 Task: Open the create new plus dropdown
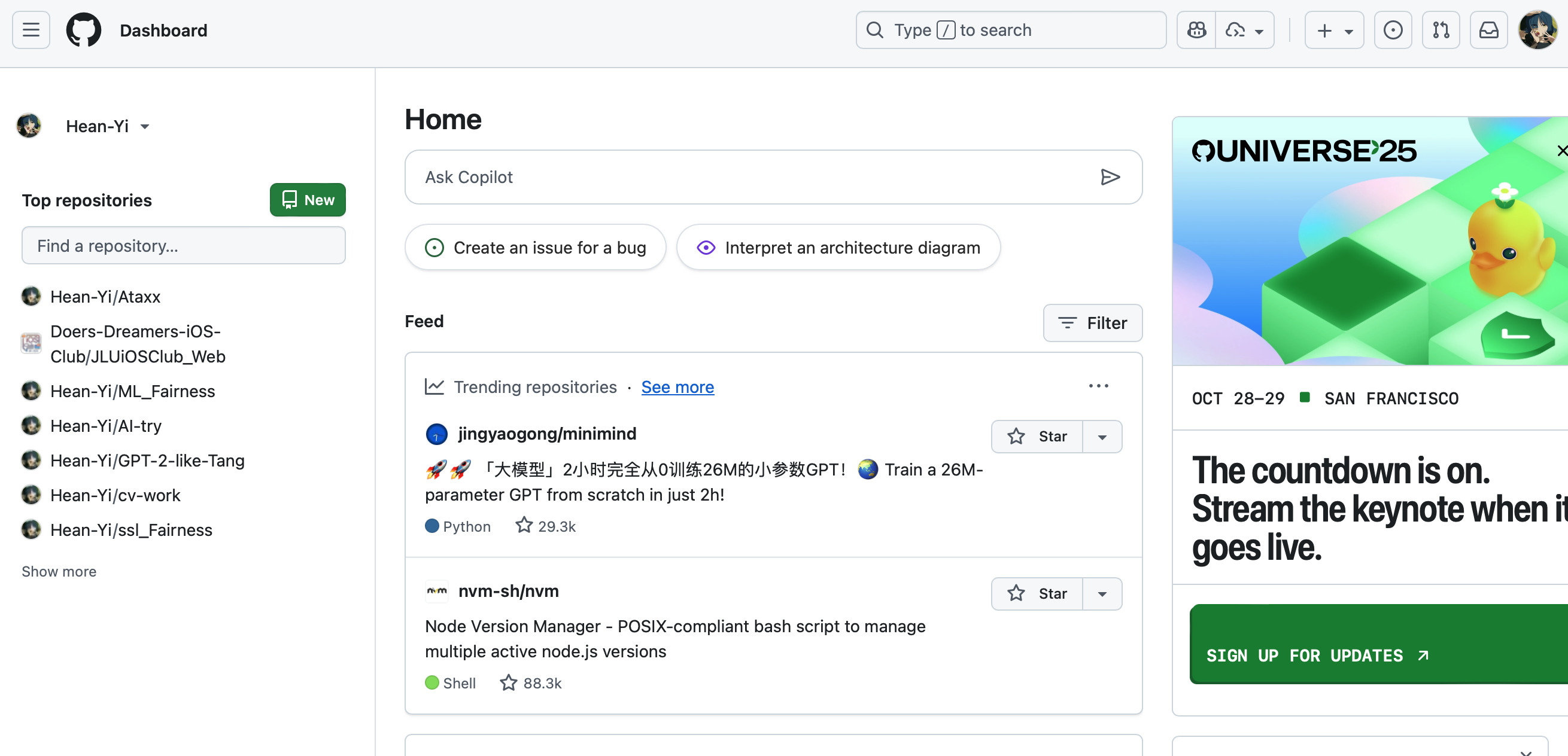point(1333,30)
